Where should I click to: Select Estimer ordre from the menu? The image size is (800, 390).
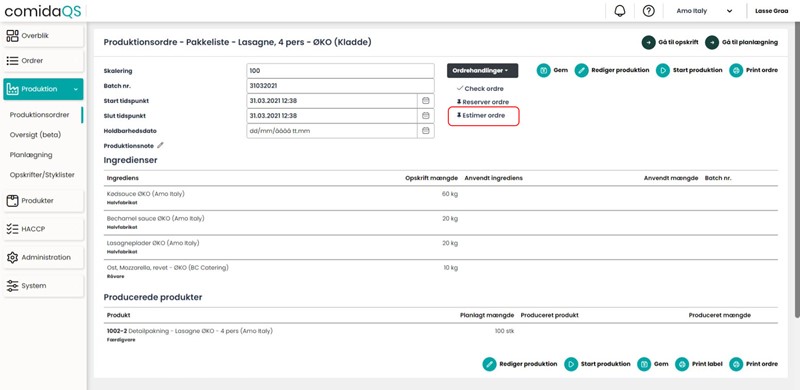click(x=480, y=115)
